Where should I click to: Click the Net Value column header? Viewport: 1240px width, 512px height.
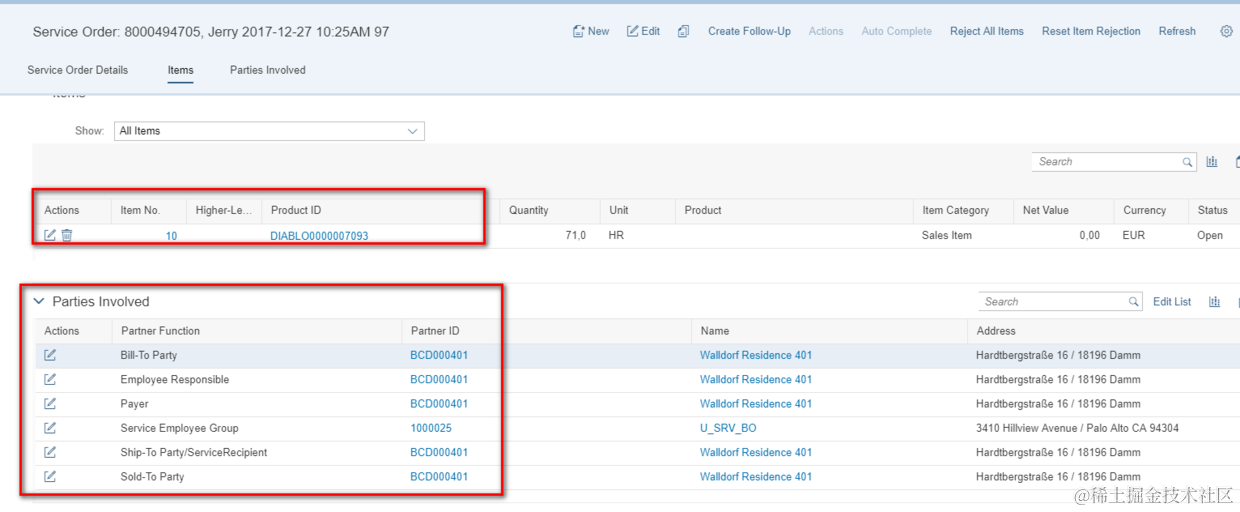[1046, 210]
